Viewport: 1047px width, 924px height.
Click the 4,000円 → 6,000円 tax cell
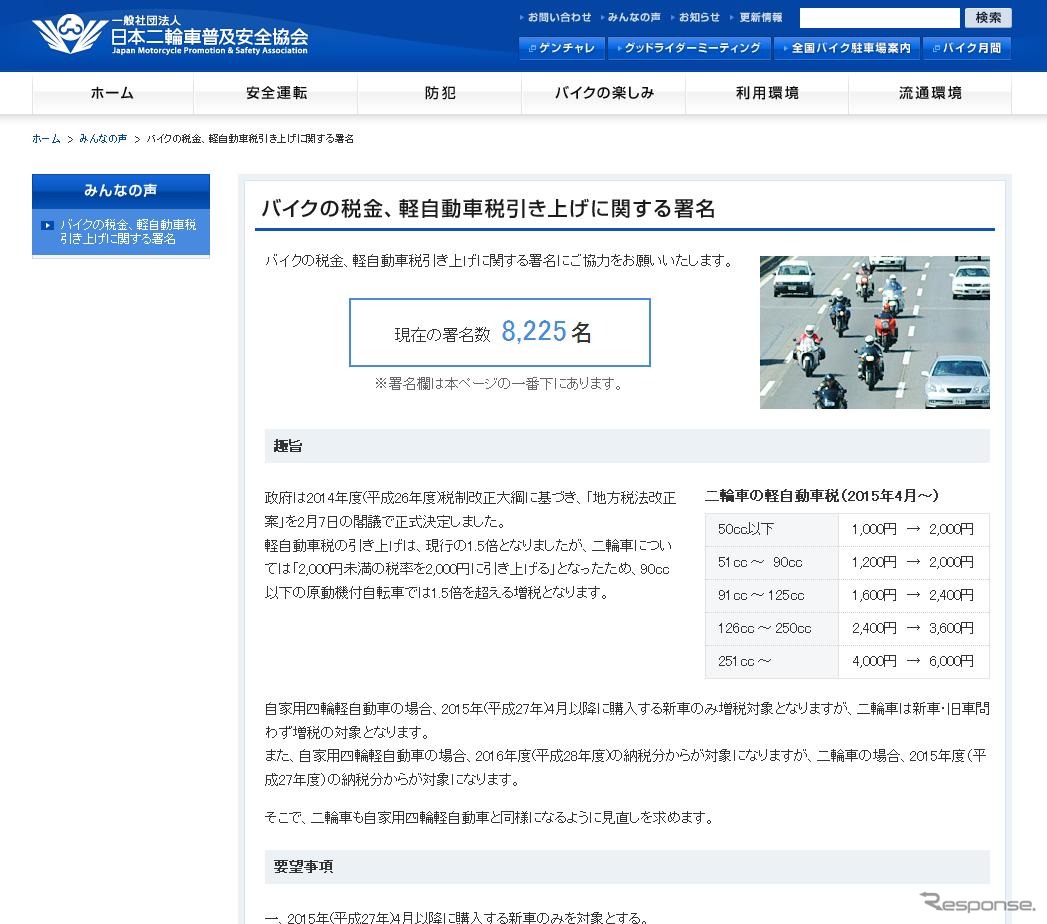point(913,661)
